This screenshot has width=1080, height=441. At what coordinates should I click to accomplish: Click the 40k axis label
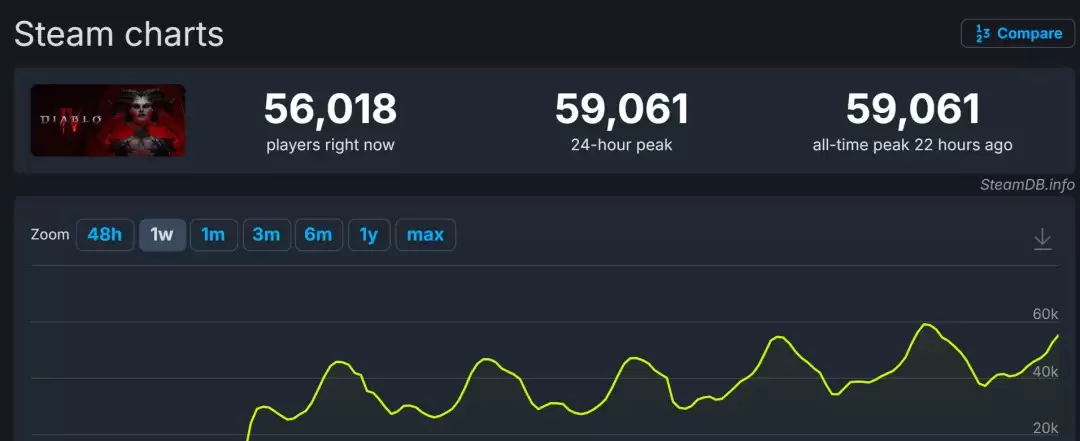1045,372
